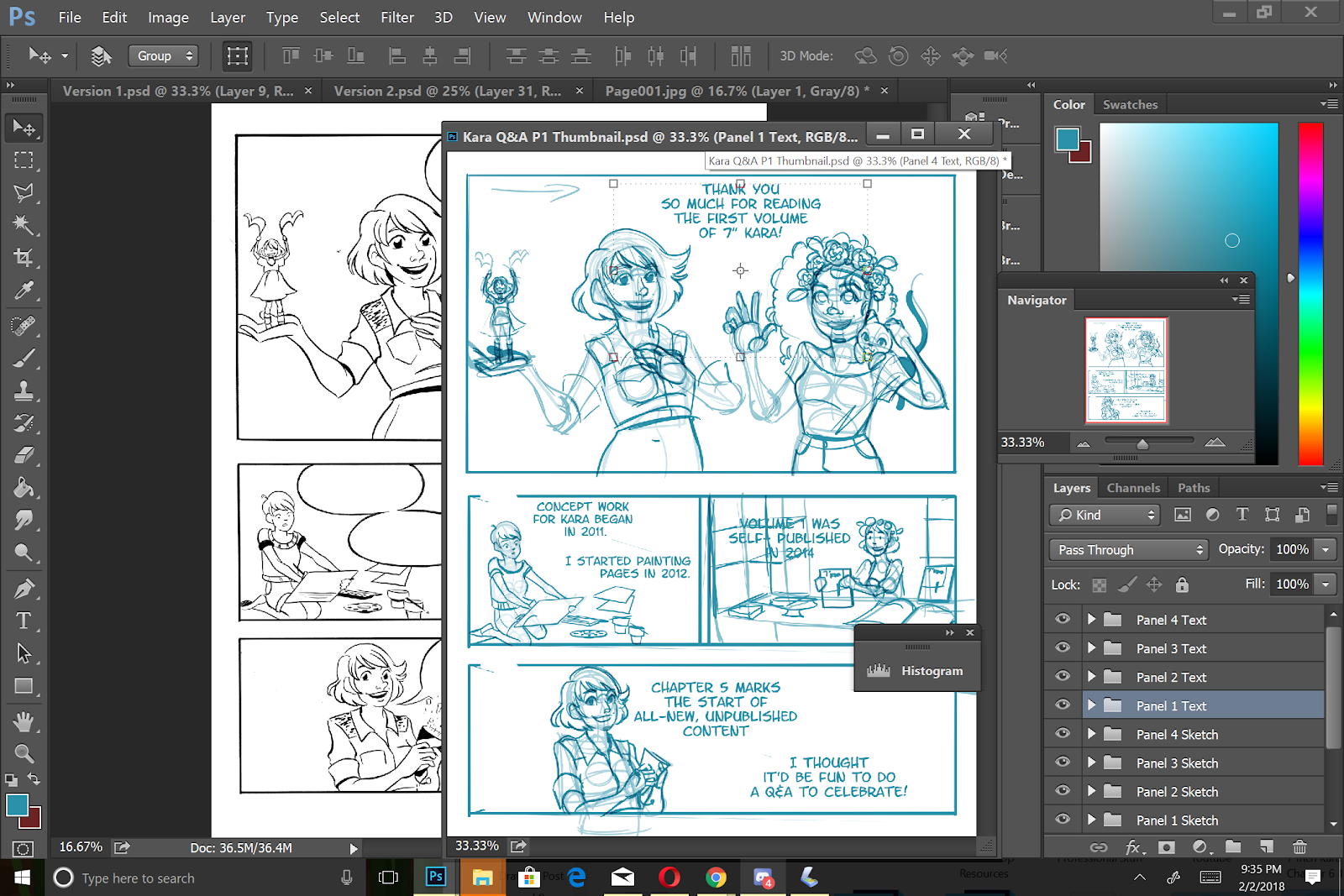The image size is (1344, 896).
Task: Hide the Panel 2 Text group
Action: pos(1063,677)
